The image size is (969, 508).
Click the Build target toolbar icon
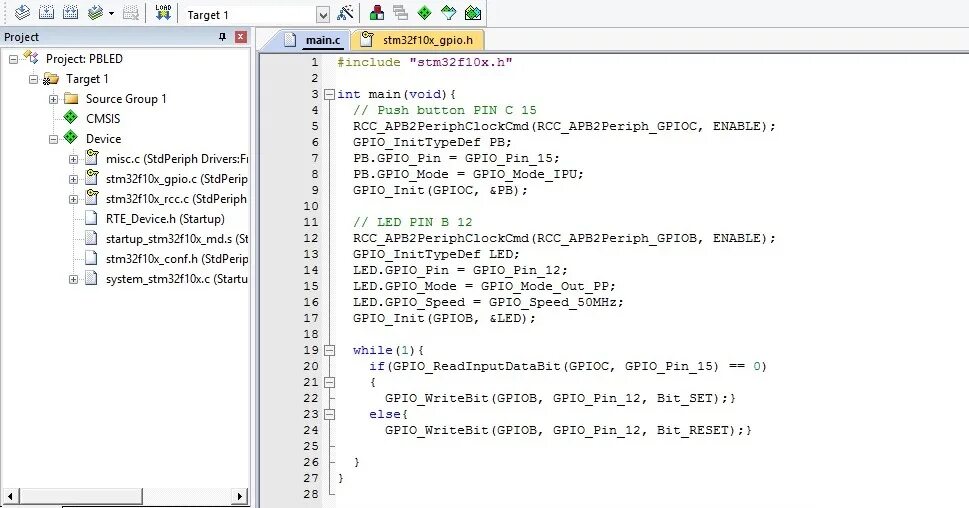(x=46, y=12)
